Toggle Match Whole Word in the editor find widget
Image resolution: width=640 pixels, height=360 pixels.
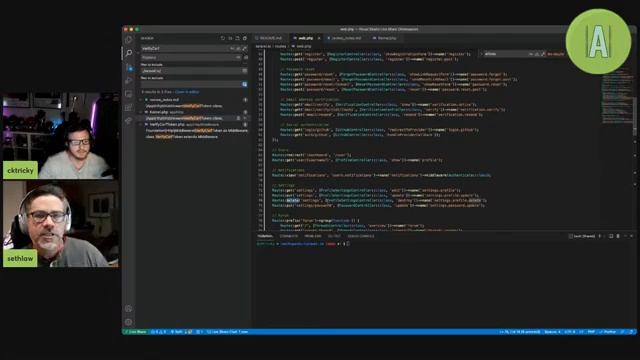point(537,54)
